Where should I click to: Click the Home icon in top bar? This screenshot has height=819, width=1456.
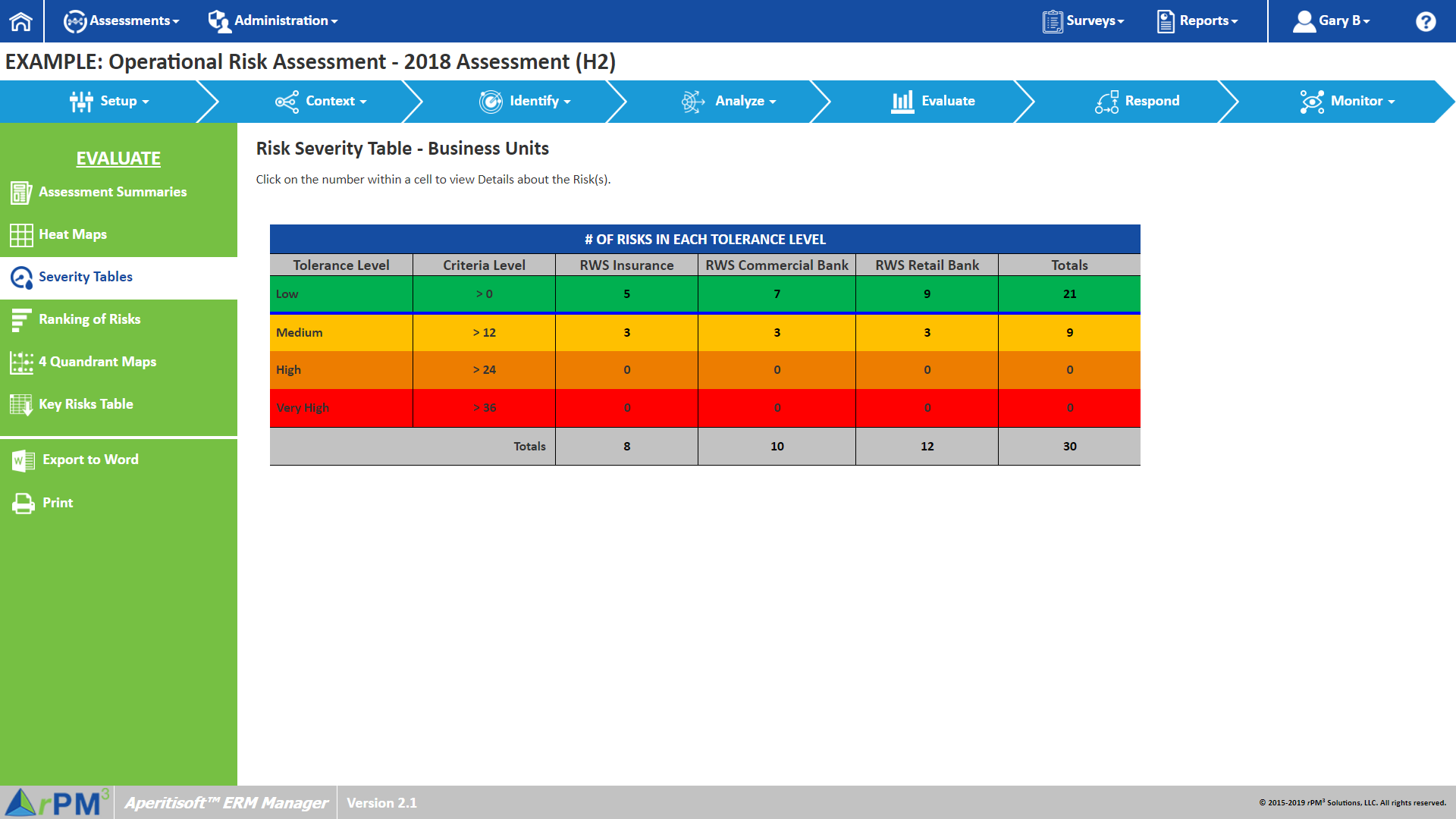21,21
